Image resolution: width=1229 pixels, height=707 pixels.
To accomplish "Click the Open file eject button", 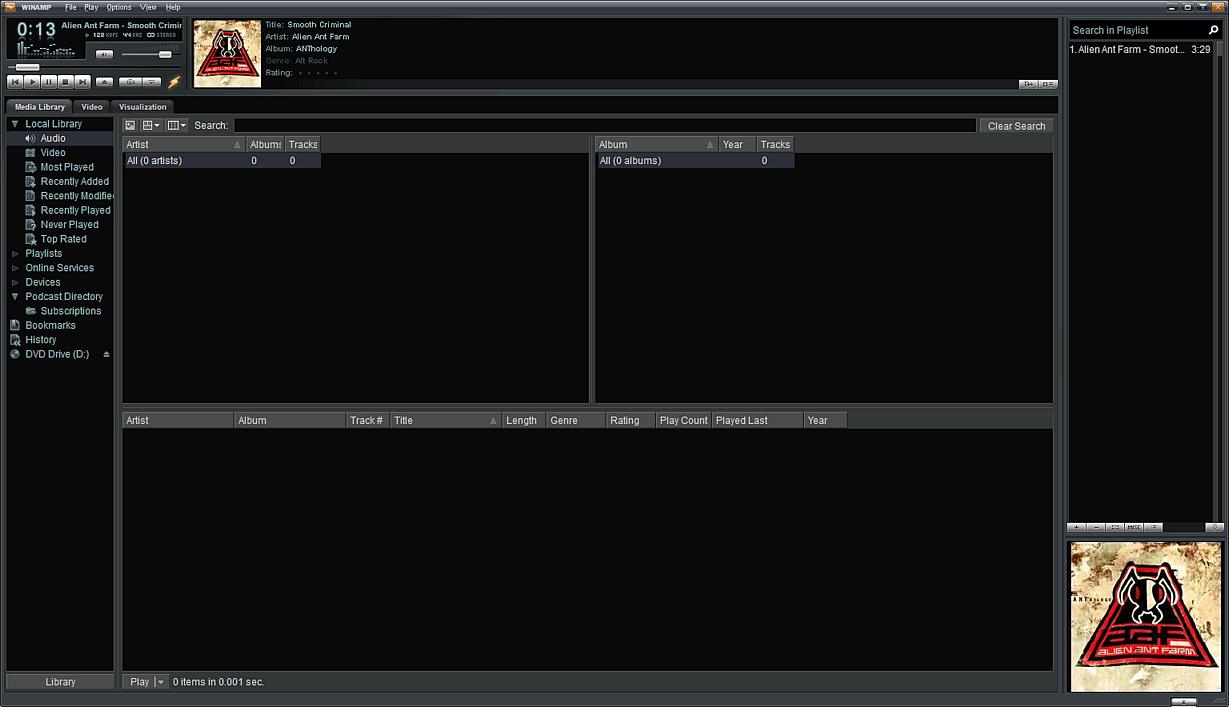I will 104,82.
